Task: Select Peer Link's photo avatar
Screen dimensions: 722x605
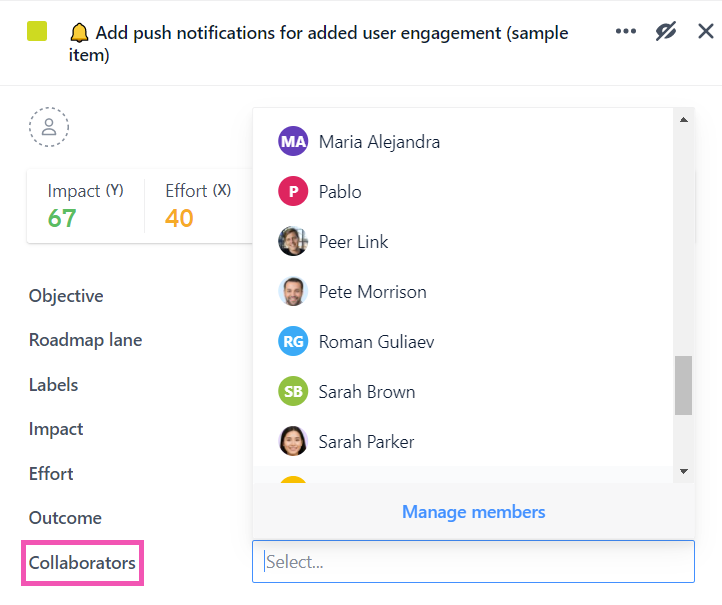Action: tap(293, 241)
